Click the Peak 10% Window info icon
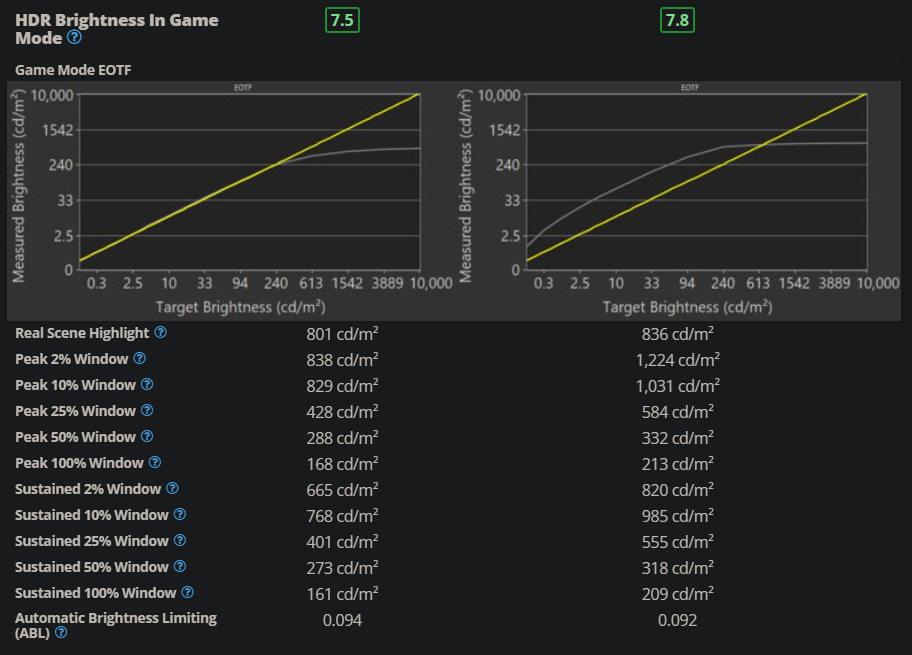 tap(147, 385)
